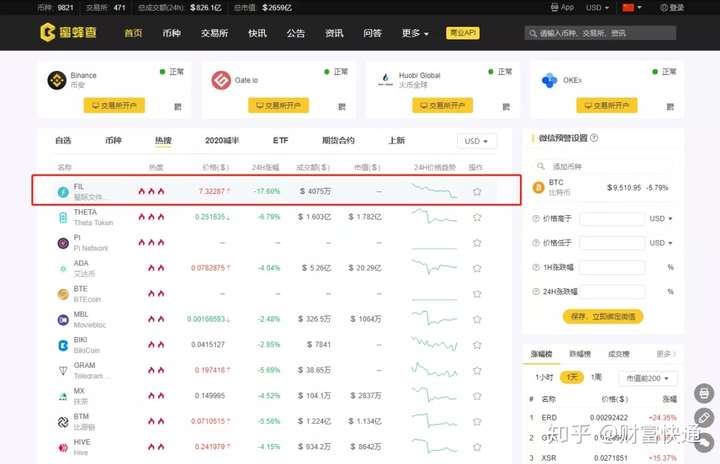Screen dimensions: 720x464
Task: Favorite BTE with its star icon
Action: tap(477, 294)
